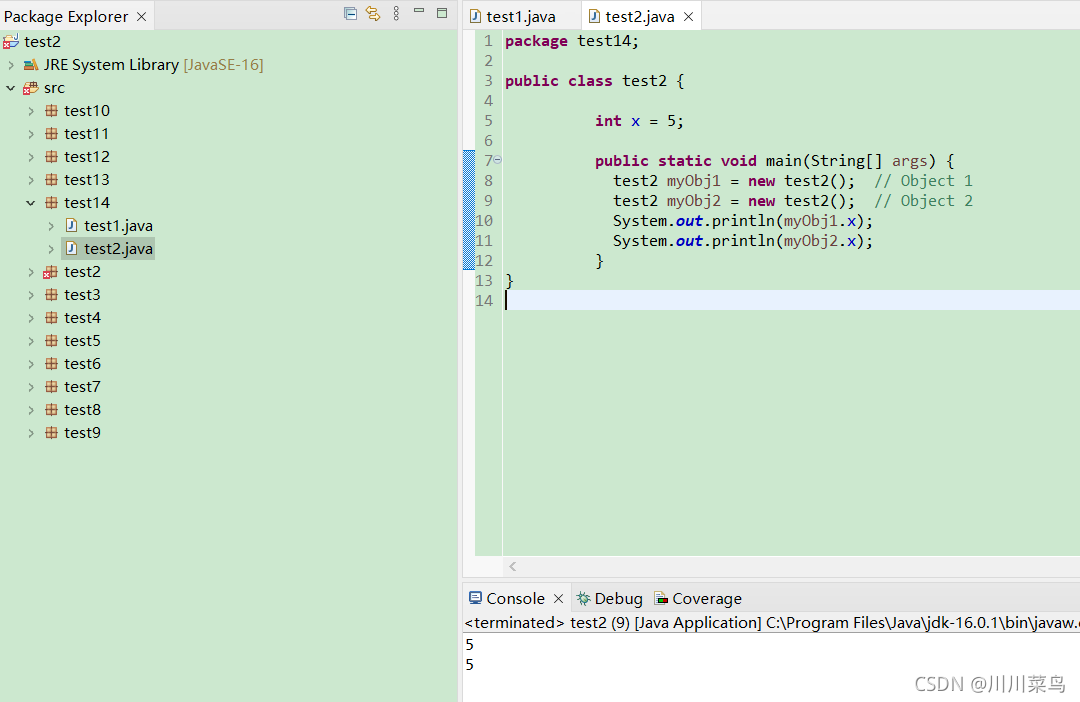Maximize the Package Explorer panel

[442, 12]
